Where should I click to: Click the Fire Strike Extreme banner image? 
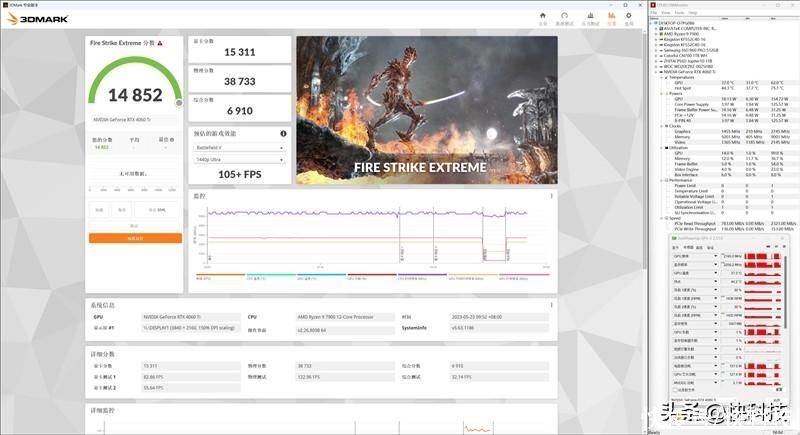point(427,110)
